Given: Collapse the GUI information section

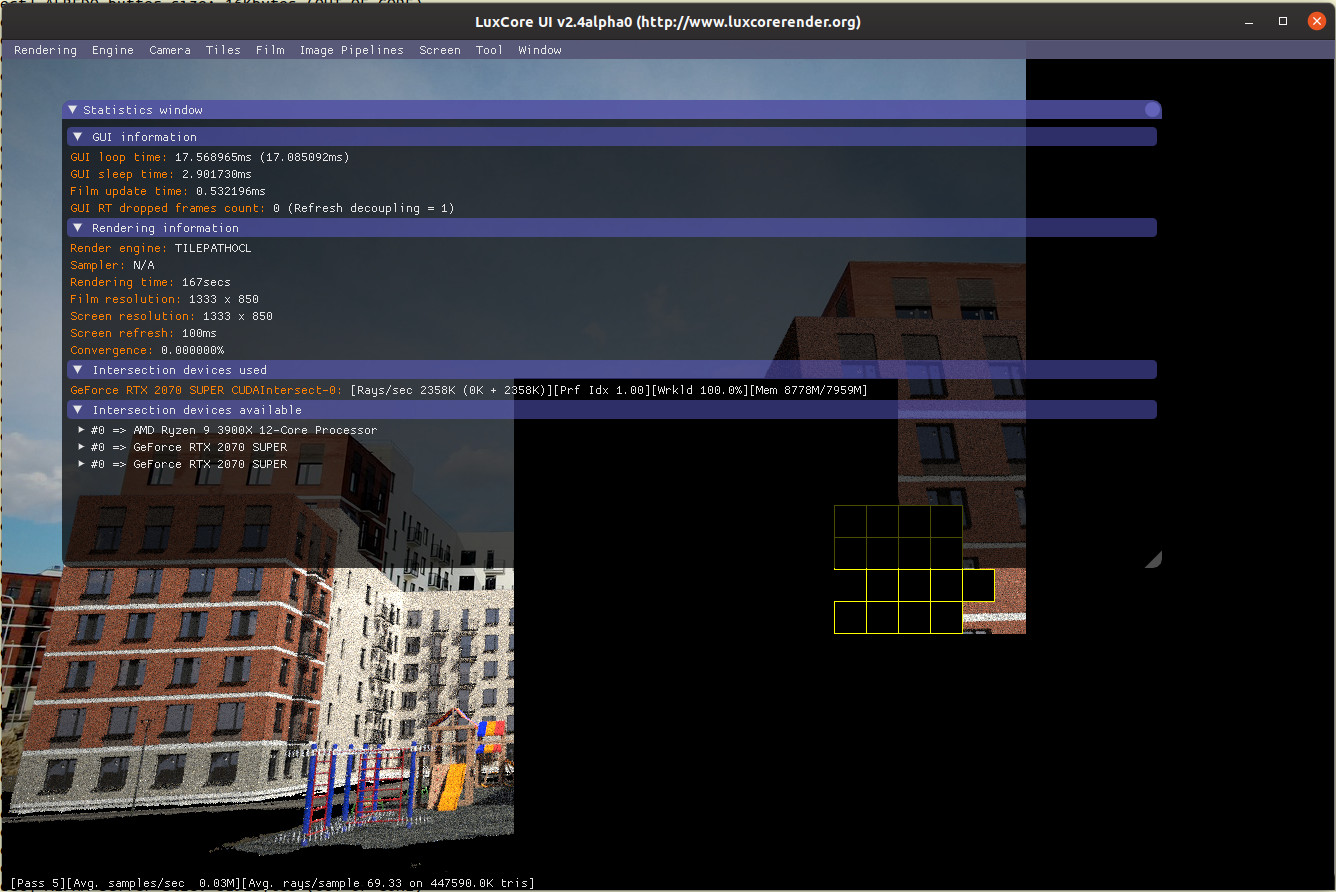Looking at the screenshot, I should [x=78, y=136].
